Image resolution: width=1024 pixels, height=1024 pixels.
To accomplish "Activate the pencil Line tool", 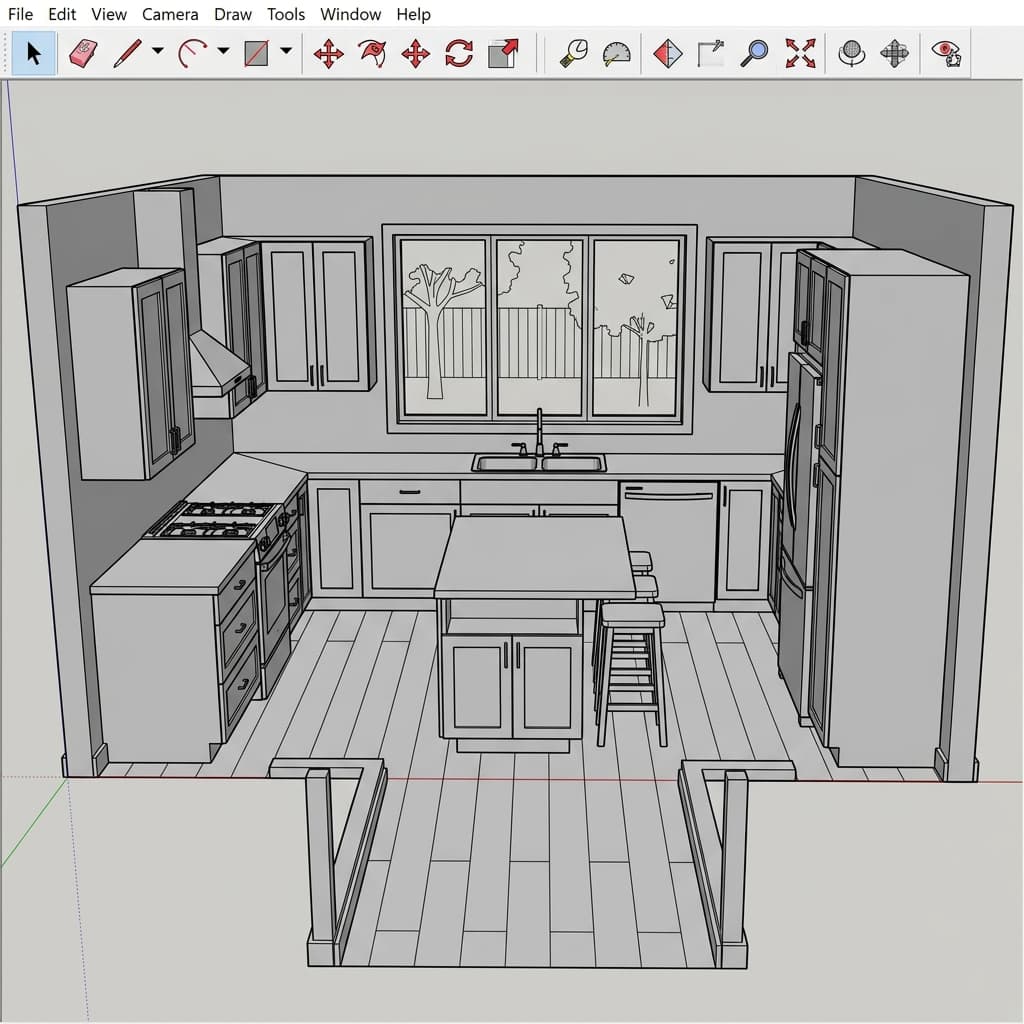I will coord(127,53).
